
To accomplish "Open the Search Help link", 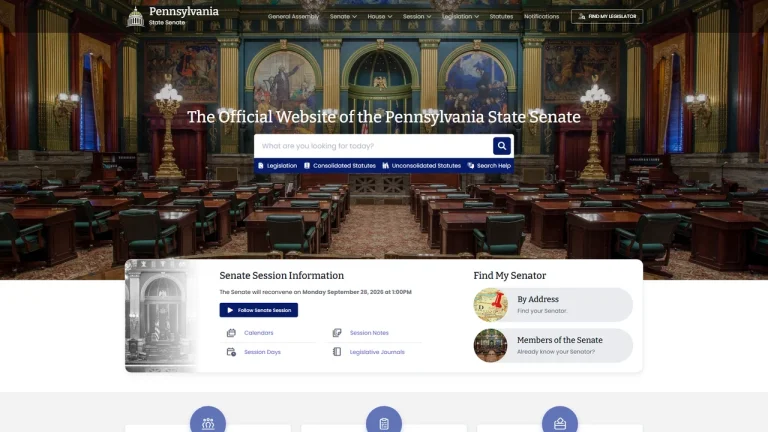I will coord(489,166).
